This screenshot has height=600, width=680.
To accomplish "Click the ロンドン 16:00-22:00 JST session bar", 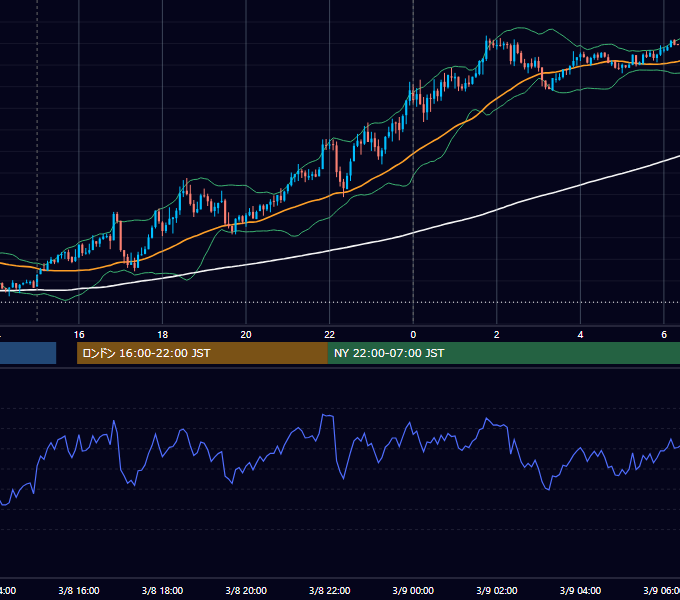I will click(202, 353).
